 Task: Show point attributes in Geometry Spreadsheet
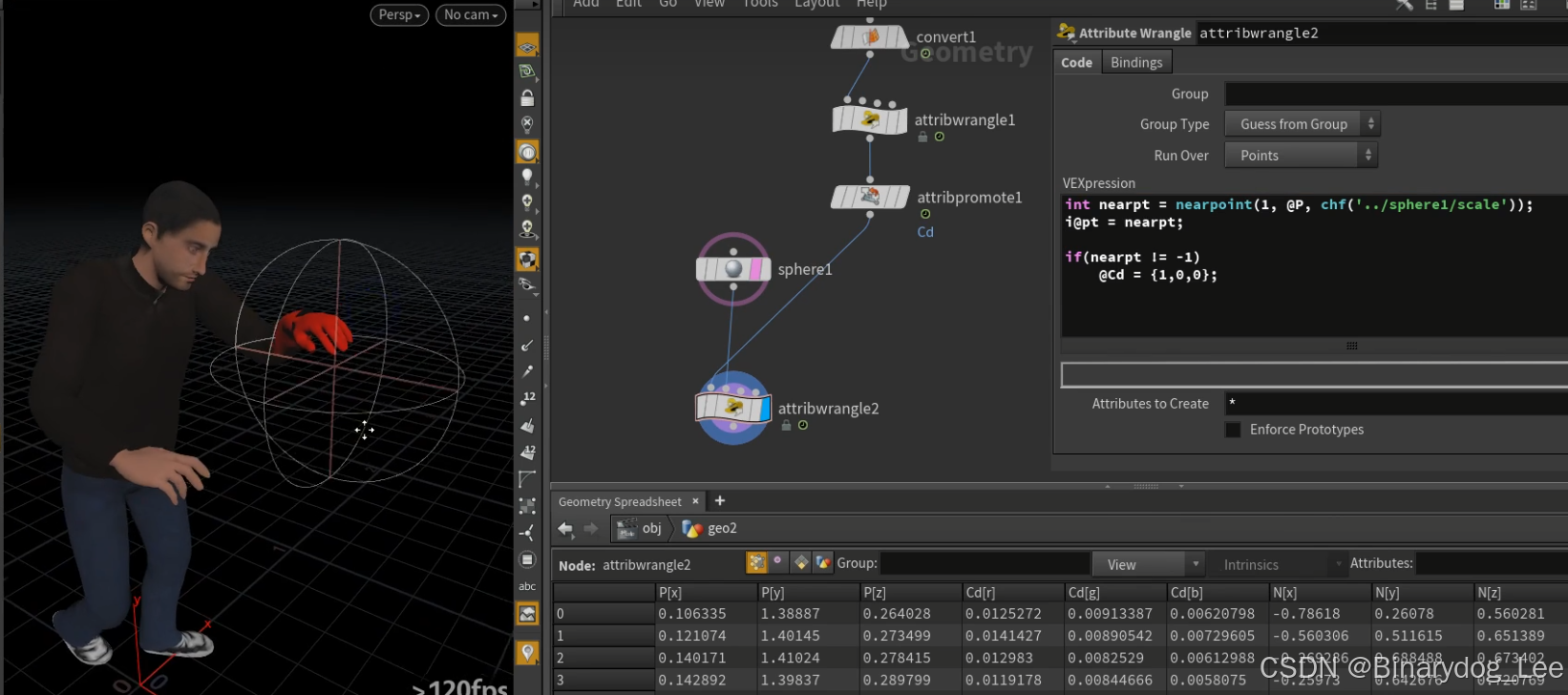click(756, 563)
